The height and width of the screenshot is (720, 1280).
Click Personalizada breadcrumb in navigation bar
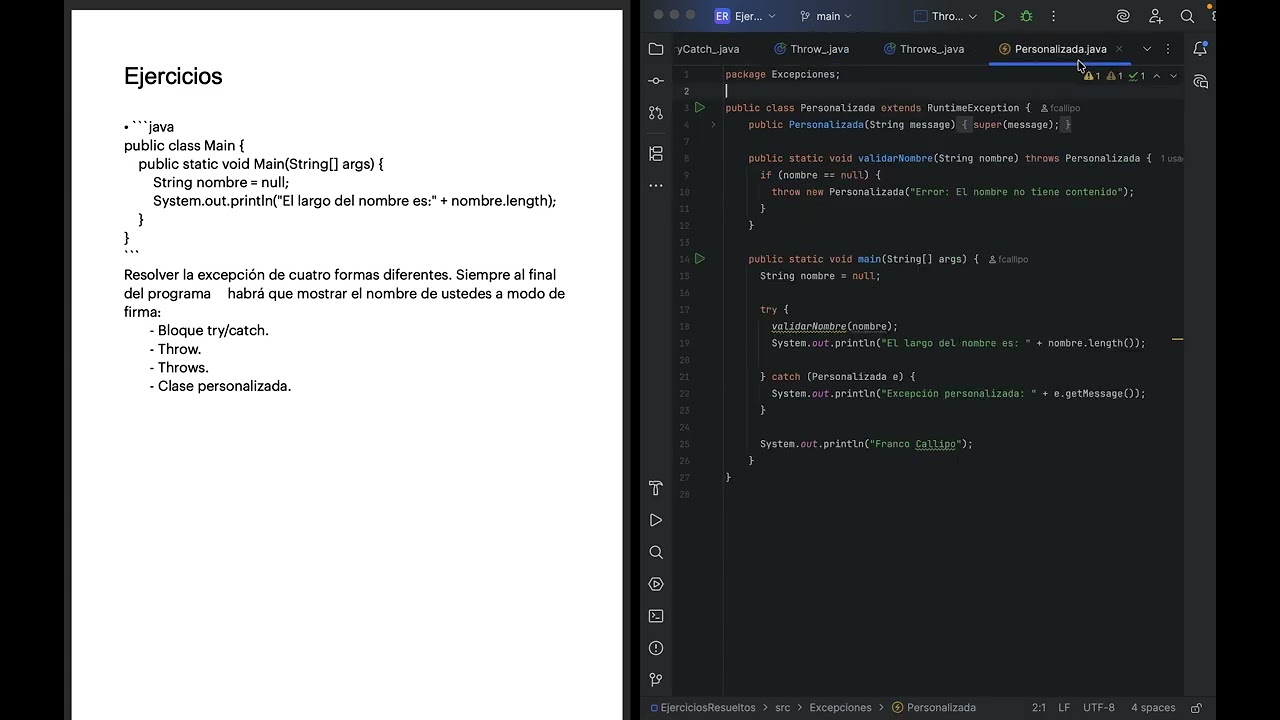[x=933, y=707]
